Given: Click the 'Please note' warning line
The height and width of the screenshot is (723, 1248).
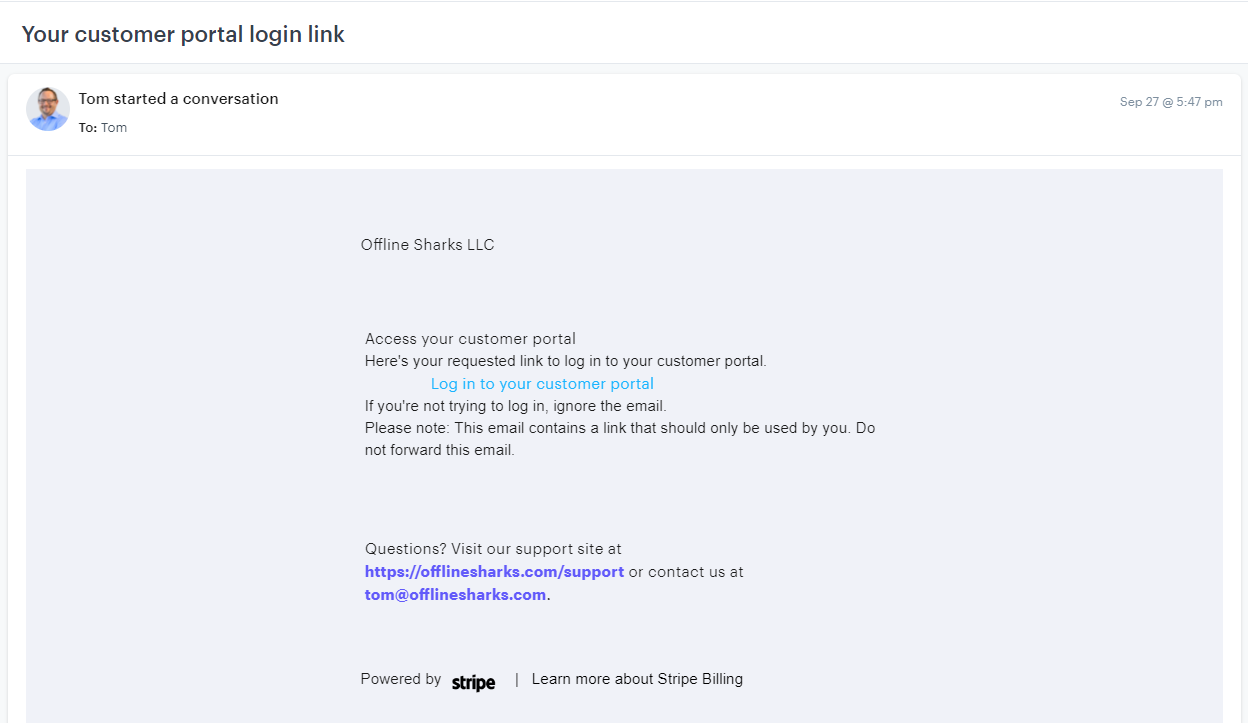Looking at the screenshot, I should (619, 428).
